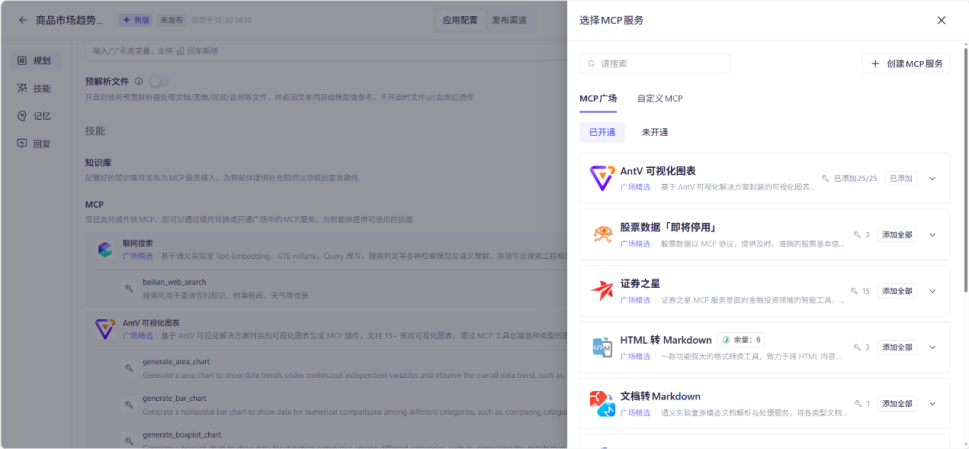
Task: Click the HTML 转 Markdown logo
Action: [x=603, y=347]
